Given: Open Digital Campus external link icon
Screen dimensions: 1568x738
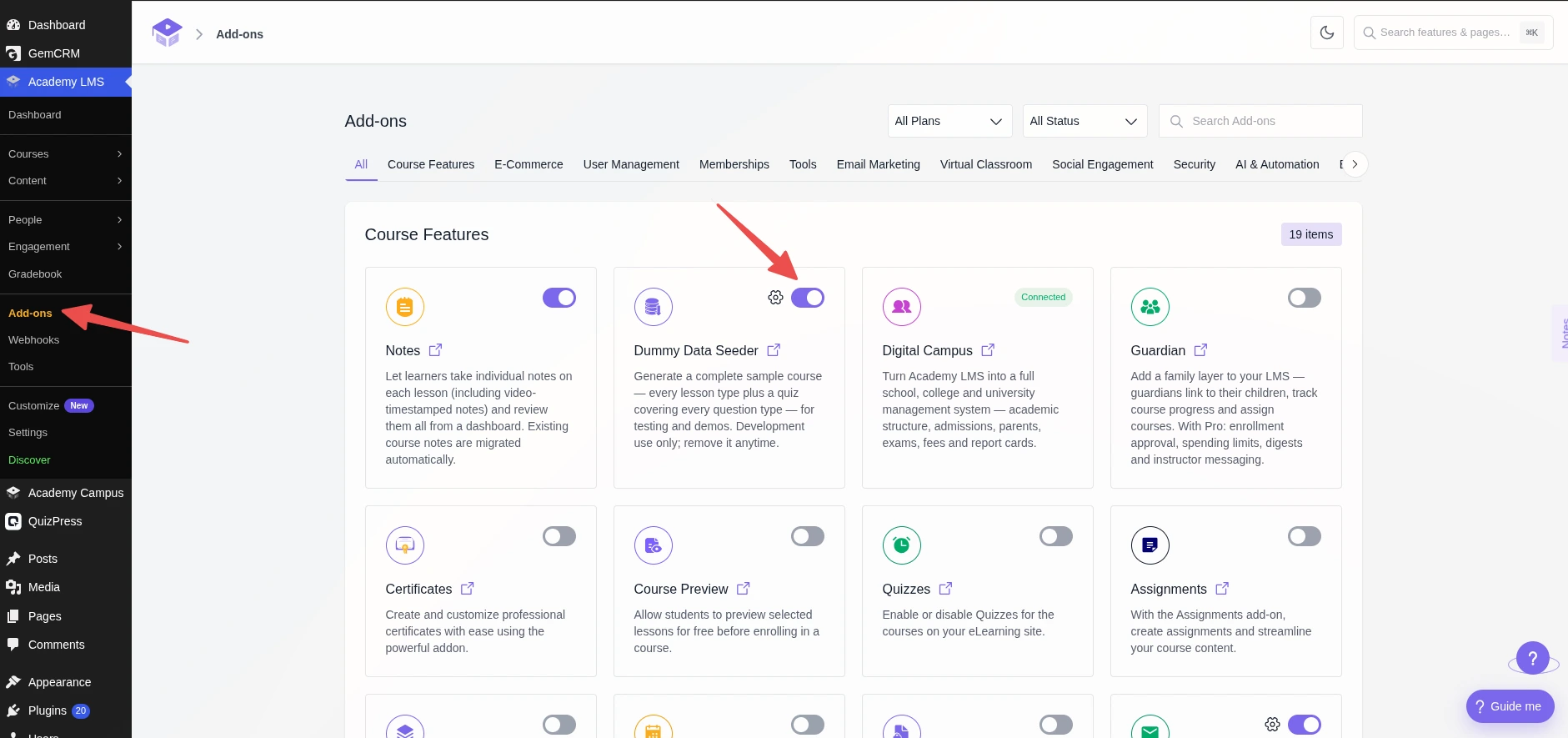Looking at the screenshot, I should [x=988, y=350].
